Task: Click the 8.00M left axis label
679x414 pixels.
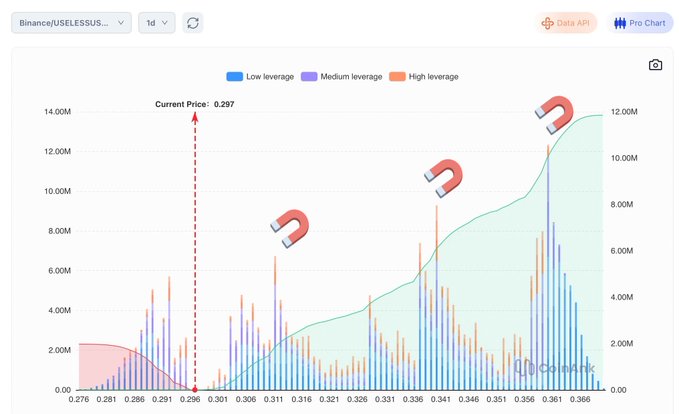Action: 59,231
